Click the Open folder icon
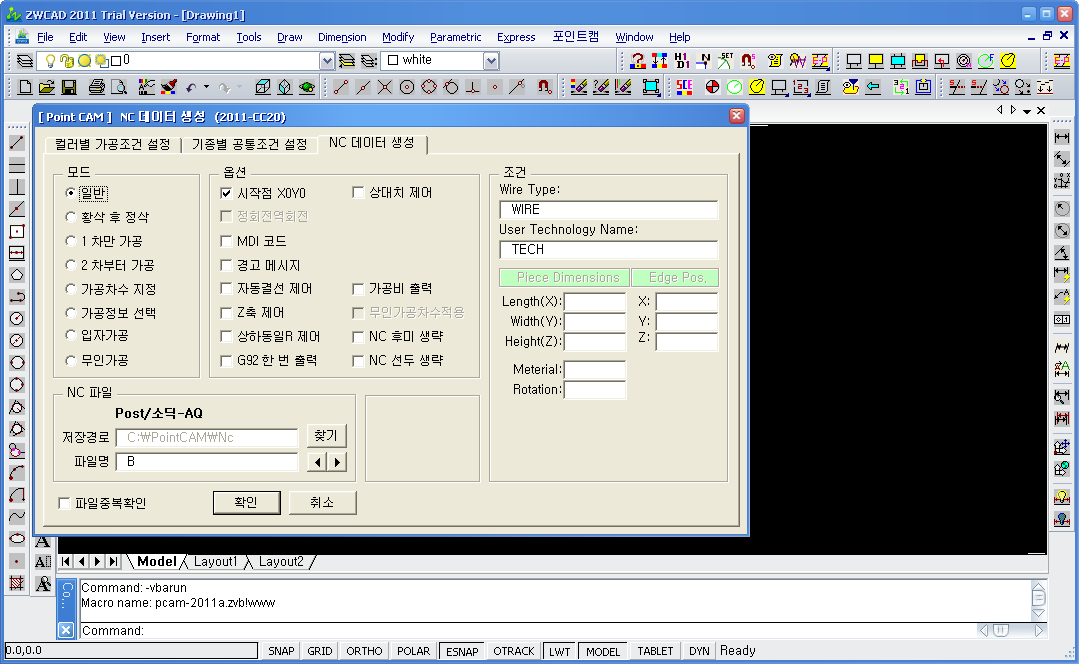The width and height of the screenshot is (1079, 664). point(47,87)
